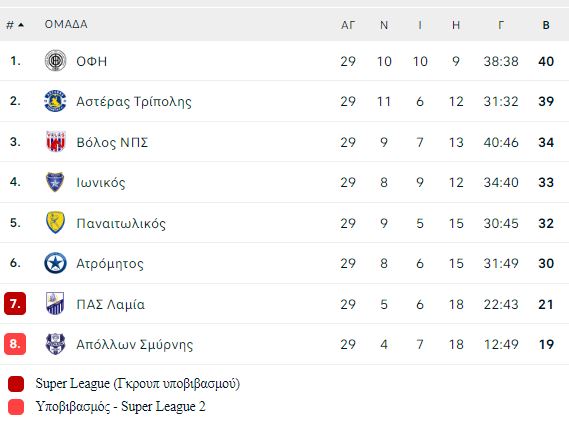Screen dimensions: 569x422
Task: Sort table by points column Β
Action: 546,25
